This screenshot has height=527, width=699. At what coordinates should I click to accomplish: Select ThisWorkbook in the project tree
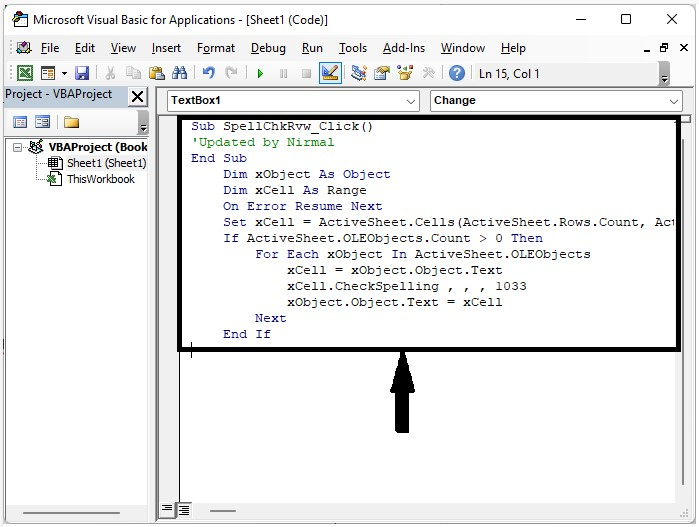(100, 179)
